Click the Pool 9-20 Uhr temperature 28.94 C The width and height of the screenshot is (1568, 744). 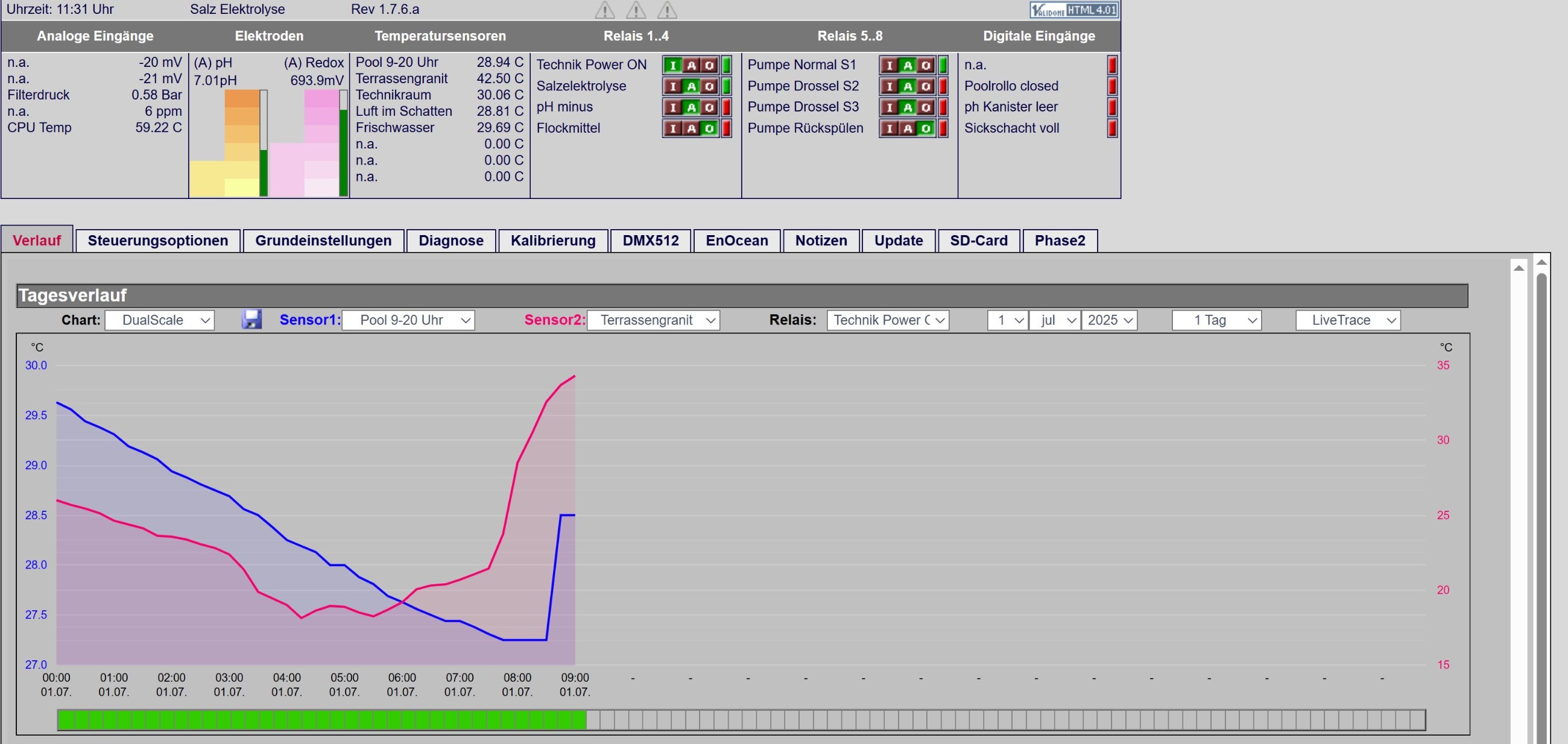pos(439,62)
